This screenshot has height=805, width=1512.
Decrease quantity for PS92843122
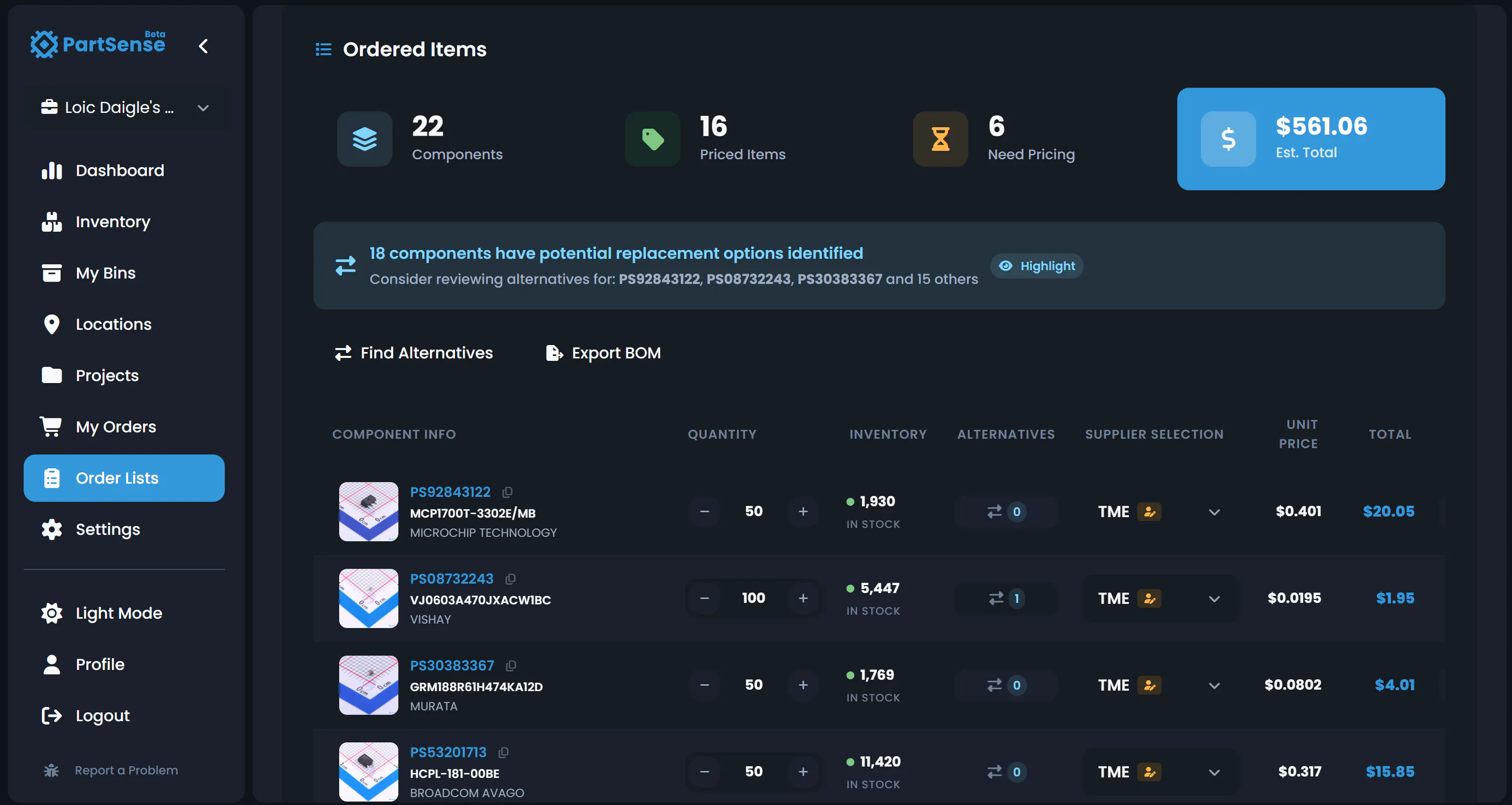coord(704,512)
